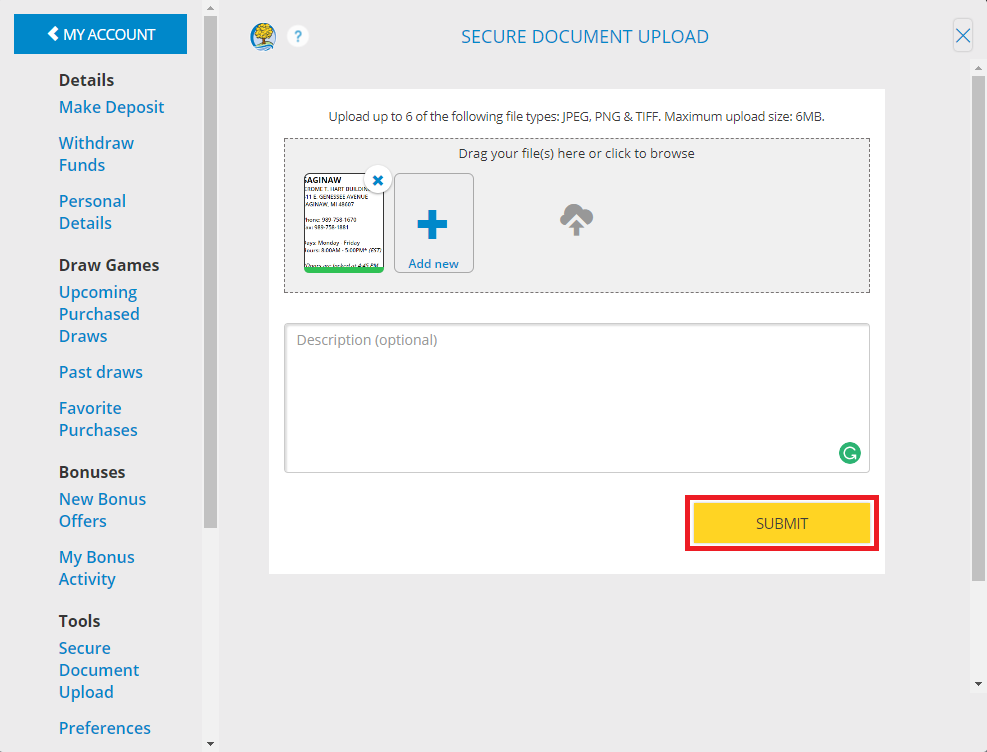The width and height of the screenshot is (987, 752).
Task: Click the upload cloud icon
Action: point(576,220)
